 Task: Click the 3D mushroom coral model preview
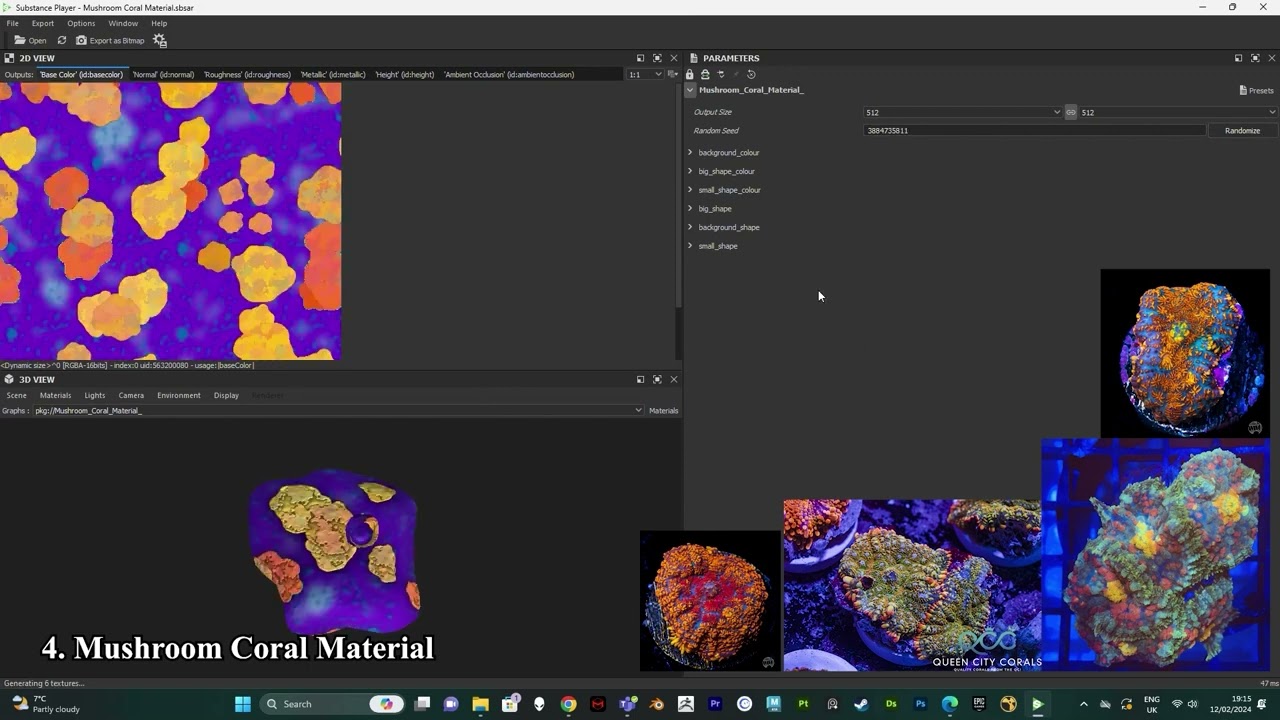click(333, 550)
